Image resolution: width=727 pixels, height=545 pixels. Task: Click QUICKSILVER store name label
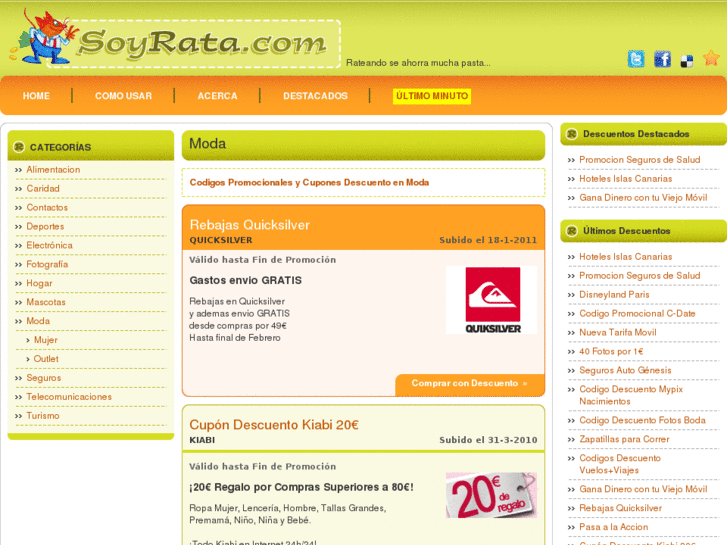point(221,240)
